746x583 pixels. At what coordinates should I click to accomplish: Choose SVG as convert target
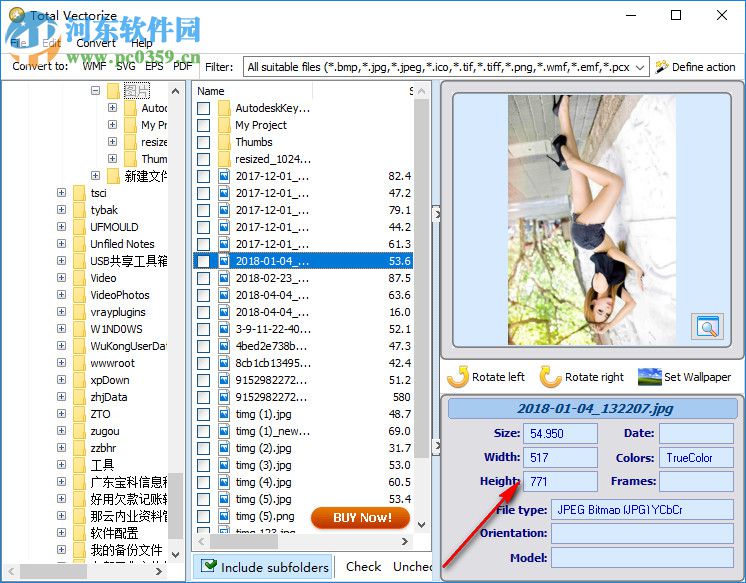tap(126, 66)
